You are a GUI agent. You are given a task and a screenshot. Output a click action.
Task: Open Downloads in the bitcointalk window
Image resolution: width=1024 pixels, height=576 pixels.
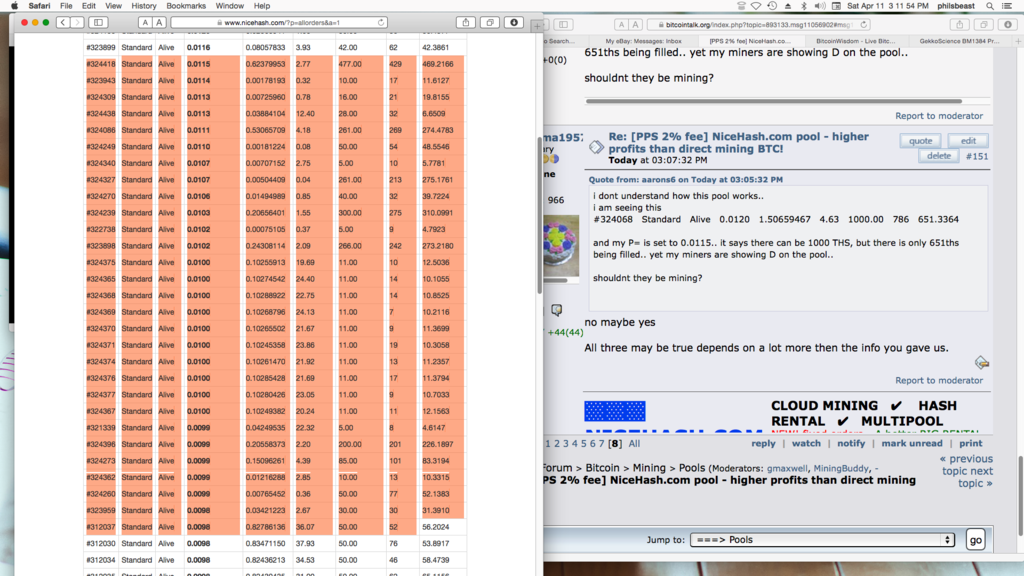[1008, 24]
